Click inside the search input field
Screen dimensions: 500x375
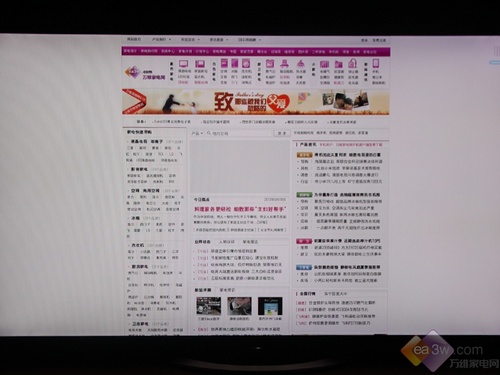[x=239, y=133]
